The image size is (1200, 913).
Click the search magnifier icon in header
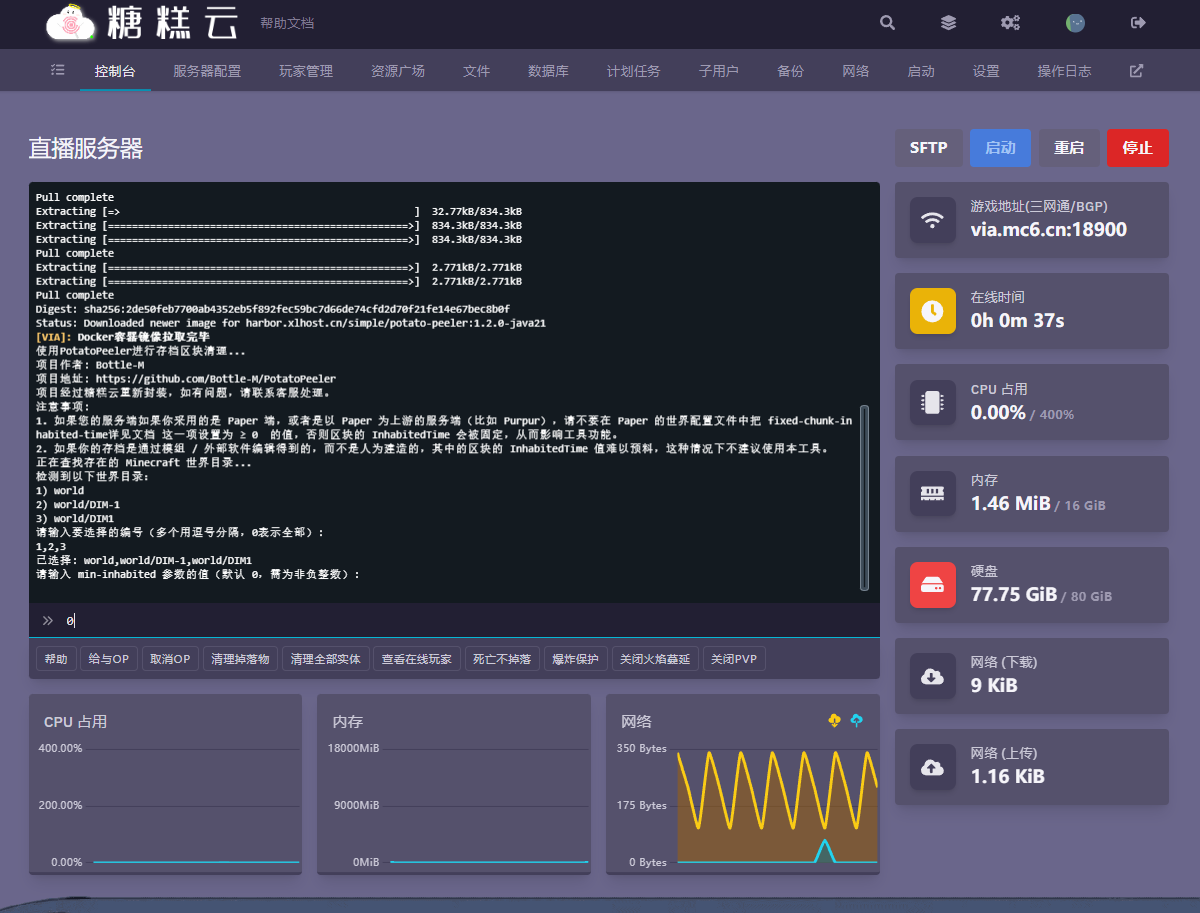click(887, 23)
